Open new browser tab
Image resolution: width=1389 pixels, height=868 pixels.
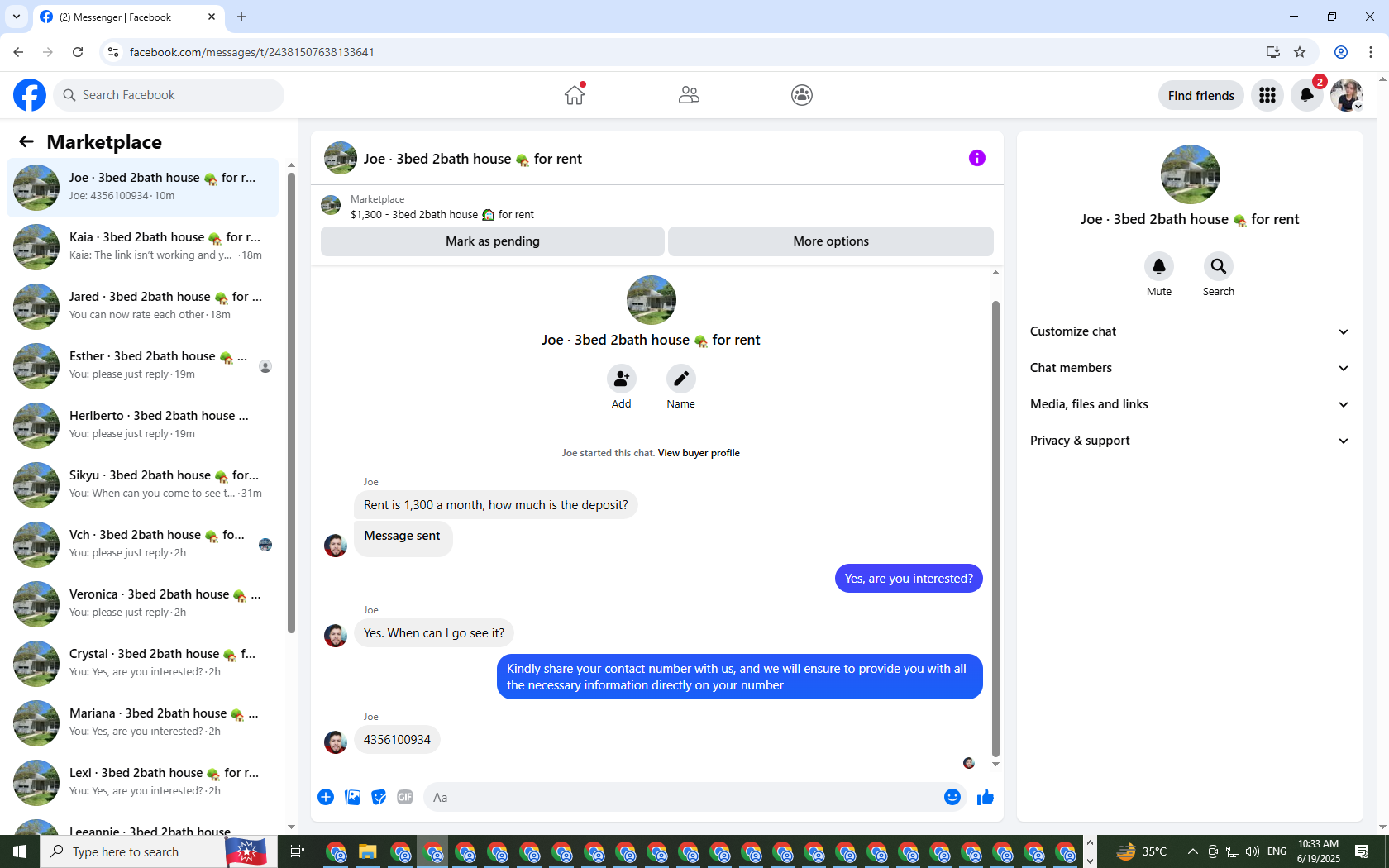tap(241, 17)
